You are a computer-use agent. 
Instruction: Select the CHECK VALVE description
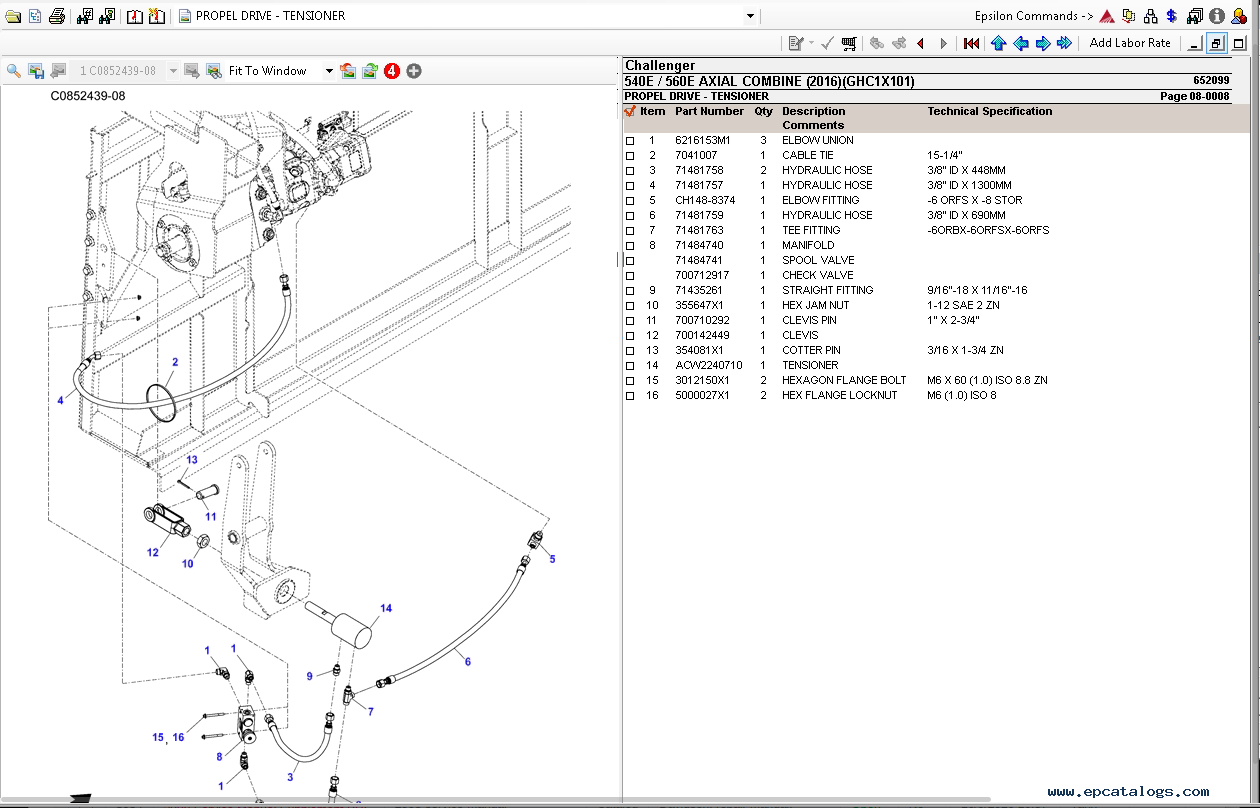[x=817, y=276]
